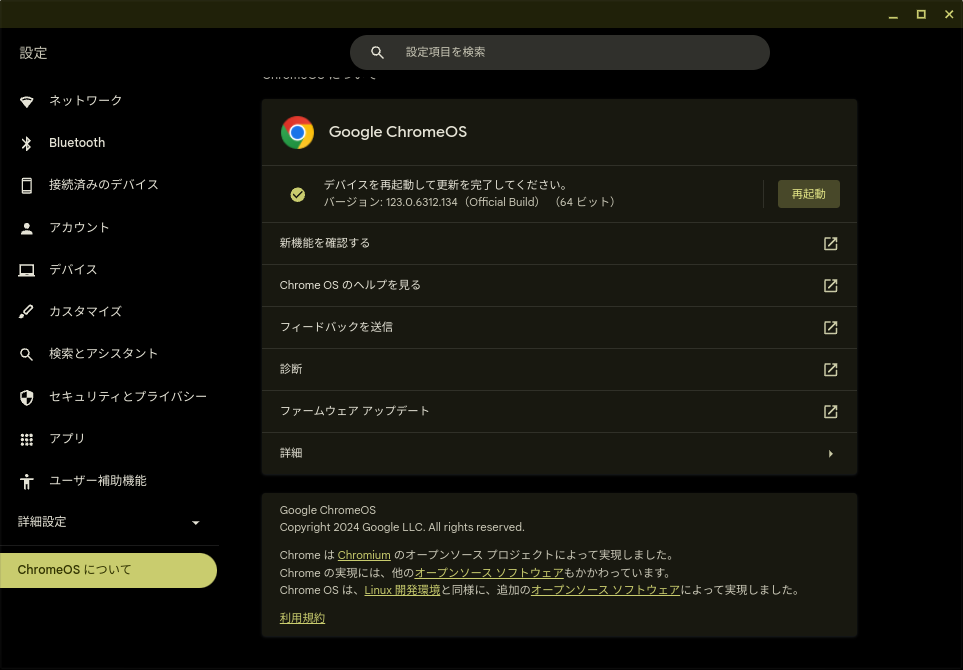Click the Bluetooth icon in the sidebar
Screen dimensions: 963x670
(26, 143)
